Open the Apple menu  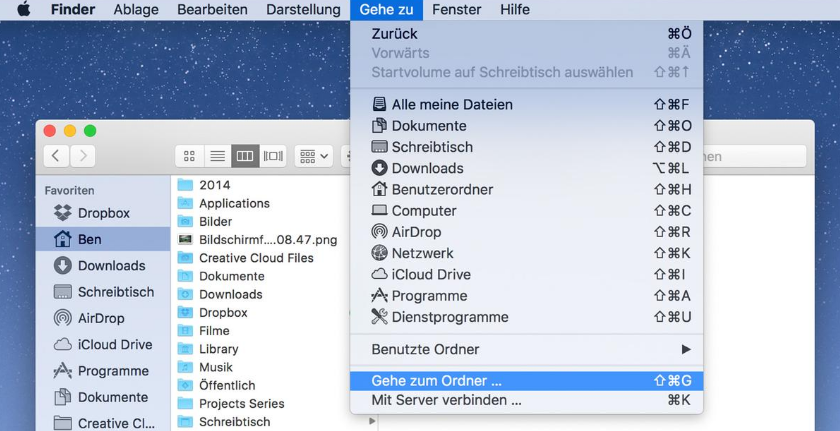click(23, 10)
